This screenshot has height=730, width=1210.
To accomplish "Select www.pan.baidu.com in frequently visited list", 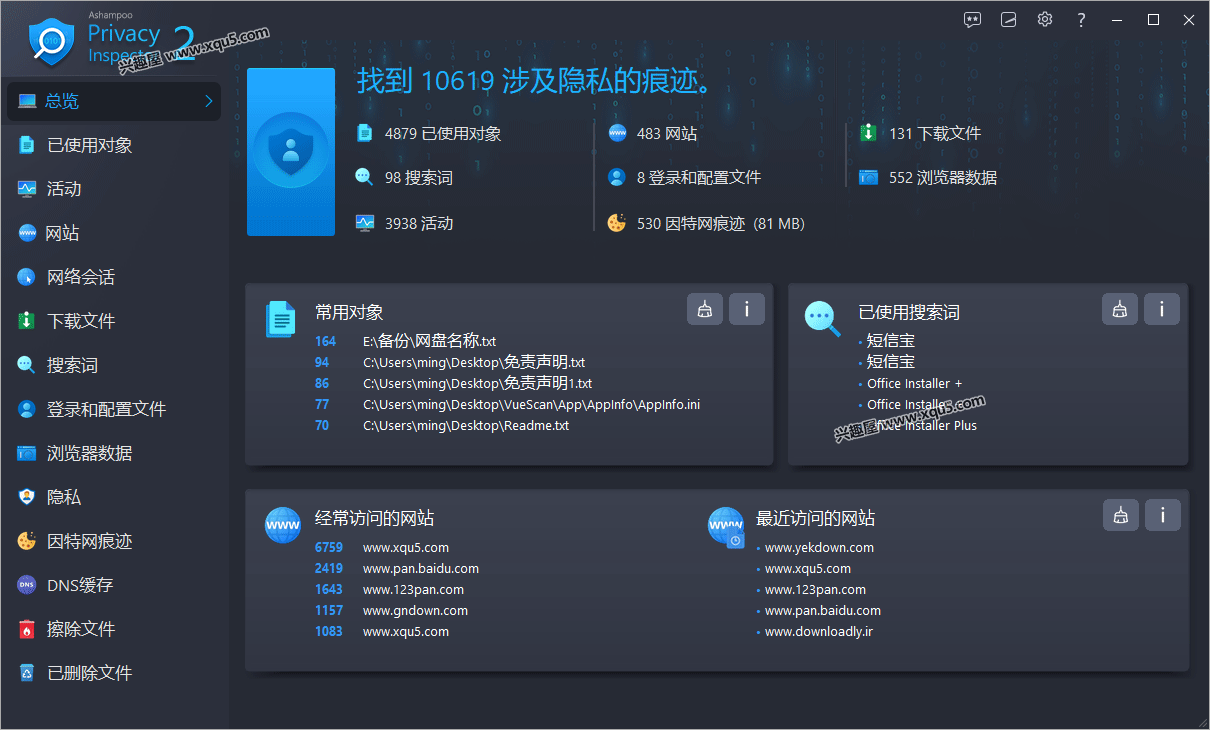I will (420, 569).
